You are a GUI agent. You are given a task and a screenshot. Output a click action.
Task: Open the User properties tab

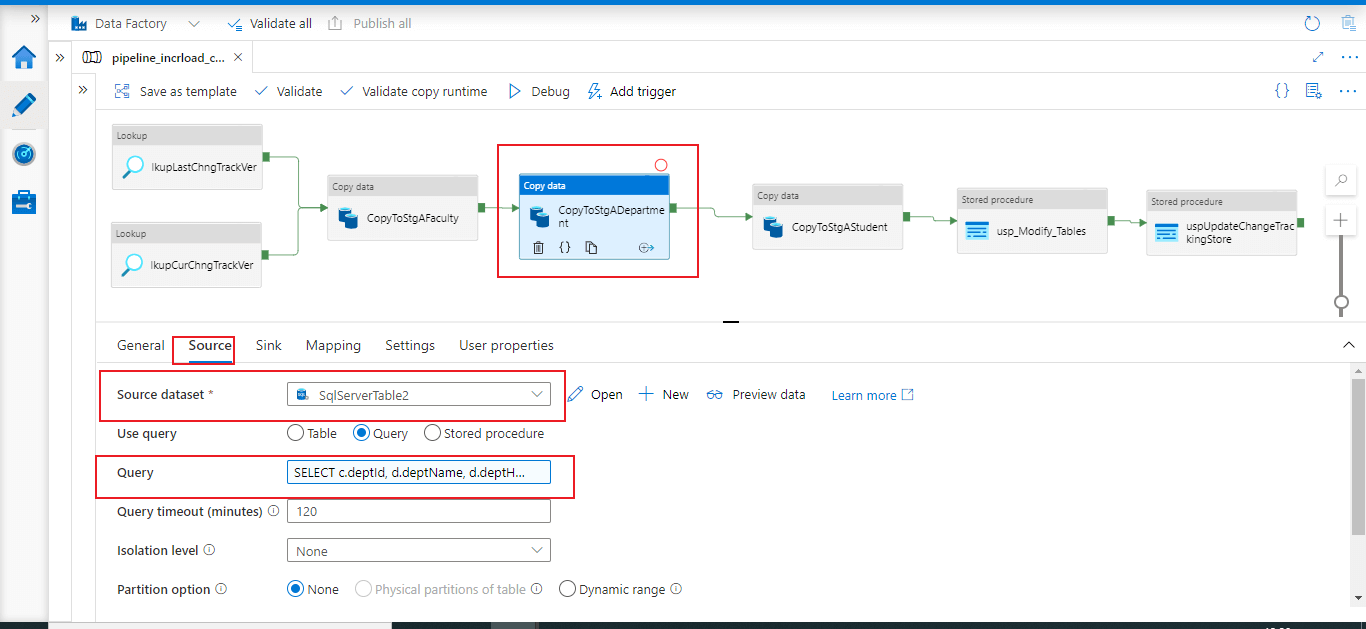[506, 345]
